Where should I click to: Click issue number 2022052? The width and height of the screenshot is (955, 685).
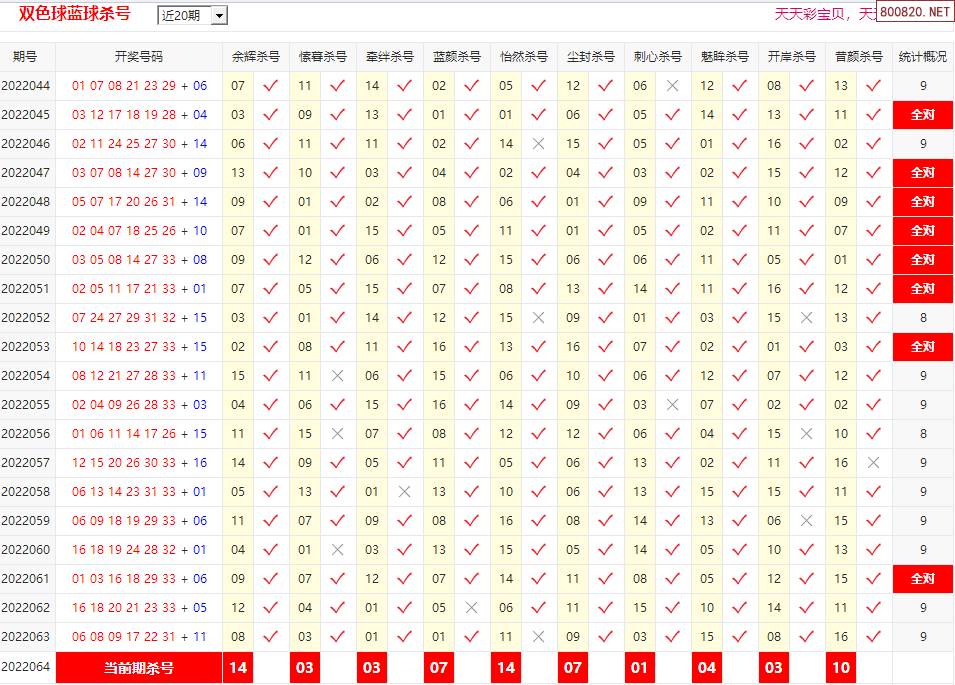coord(26,318)
